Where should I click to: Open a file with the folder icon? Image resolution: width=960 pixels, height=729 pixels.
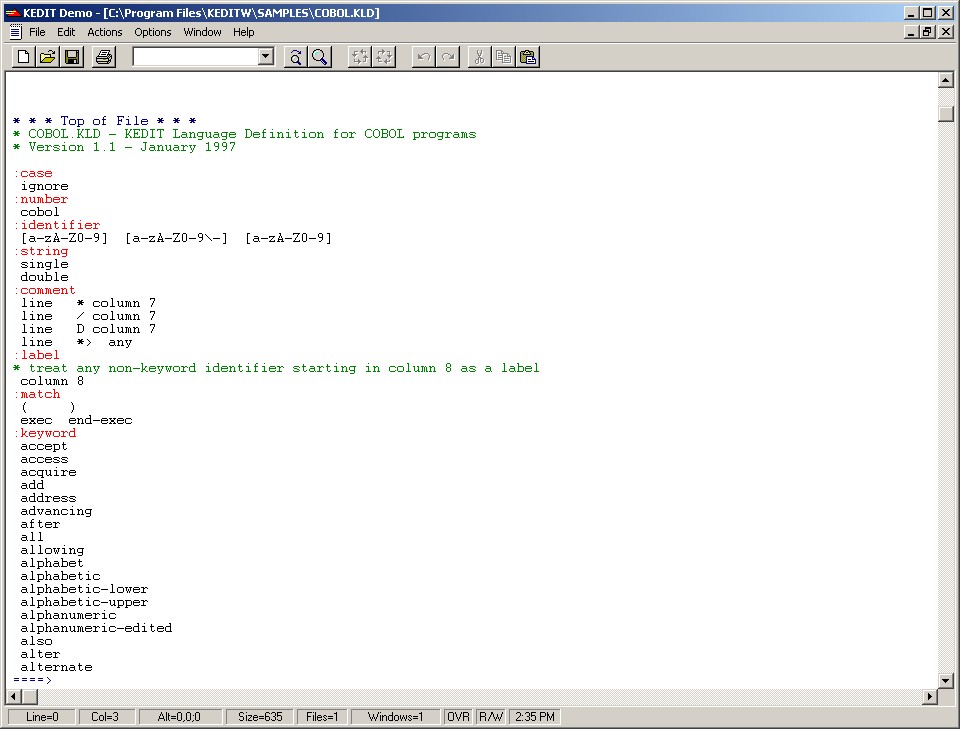(48, 58)
